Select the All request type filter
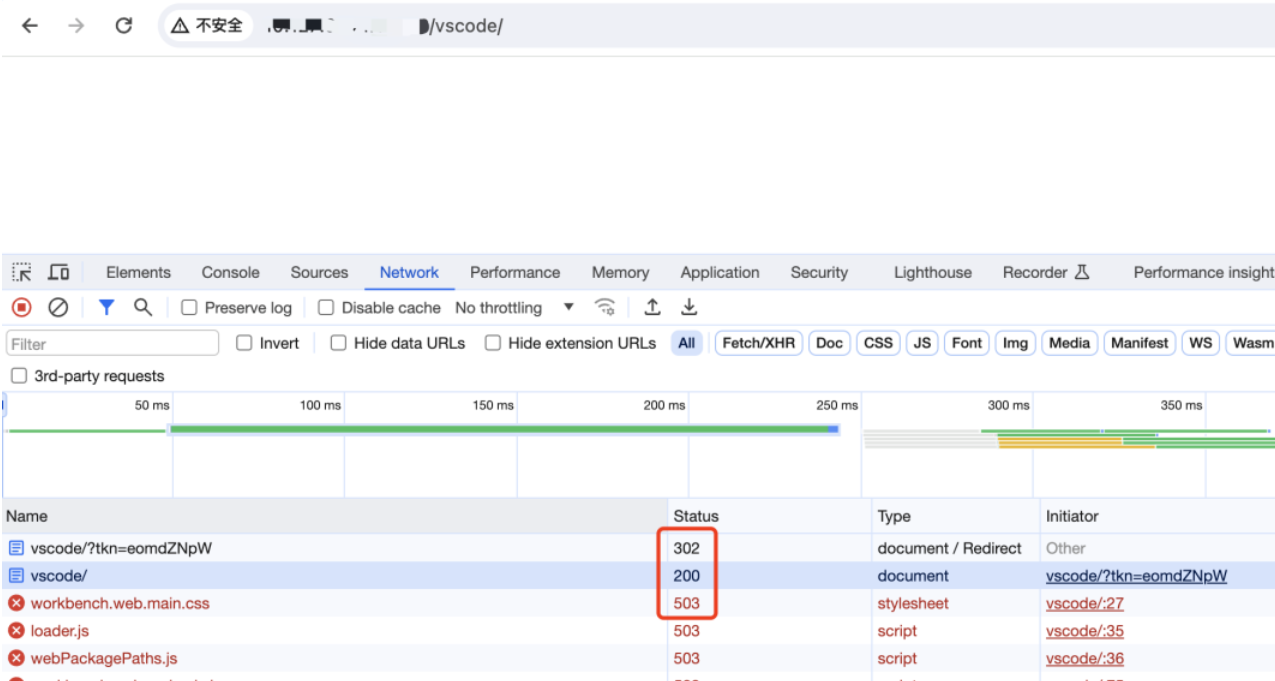Viewport: 1275px width, 681px height. pyautogui.click(x=686, y=343)
